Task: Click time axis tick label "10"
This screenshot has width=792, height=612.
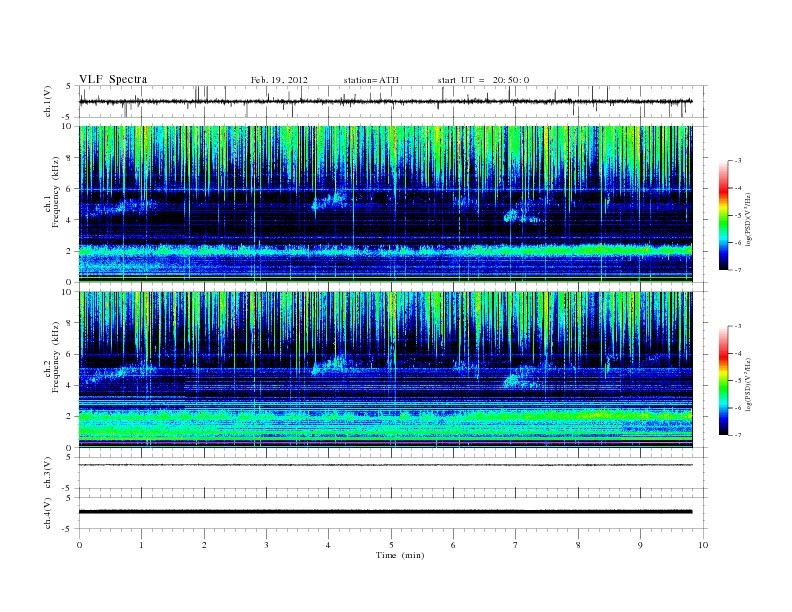Action: tap(703, 545)
